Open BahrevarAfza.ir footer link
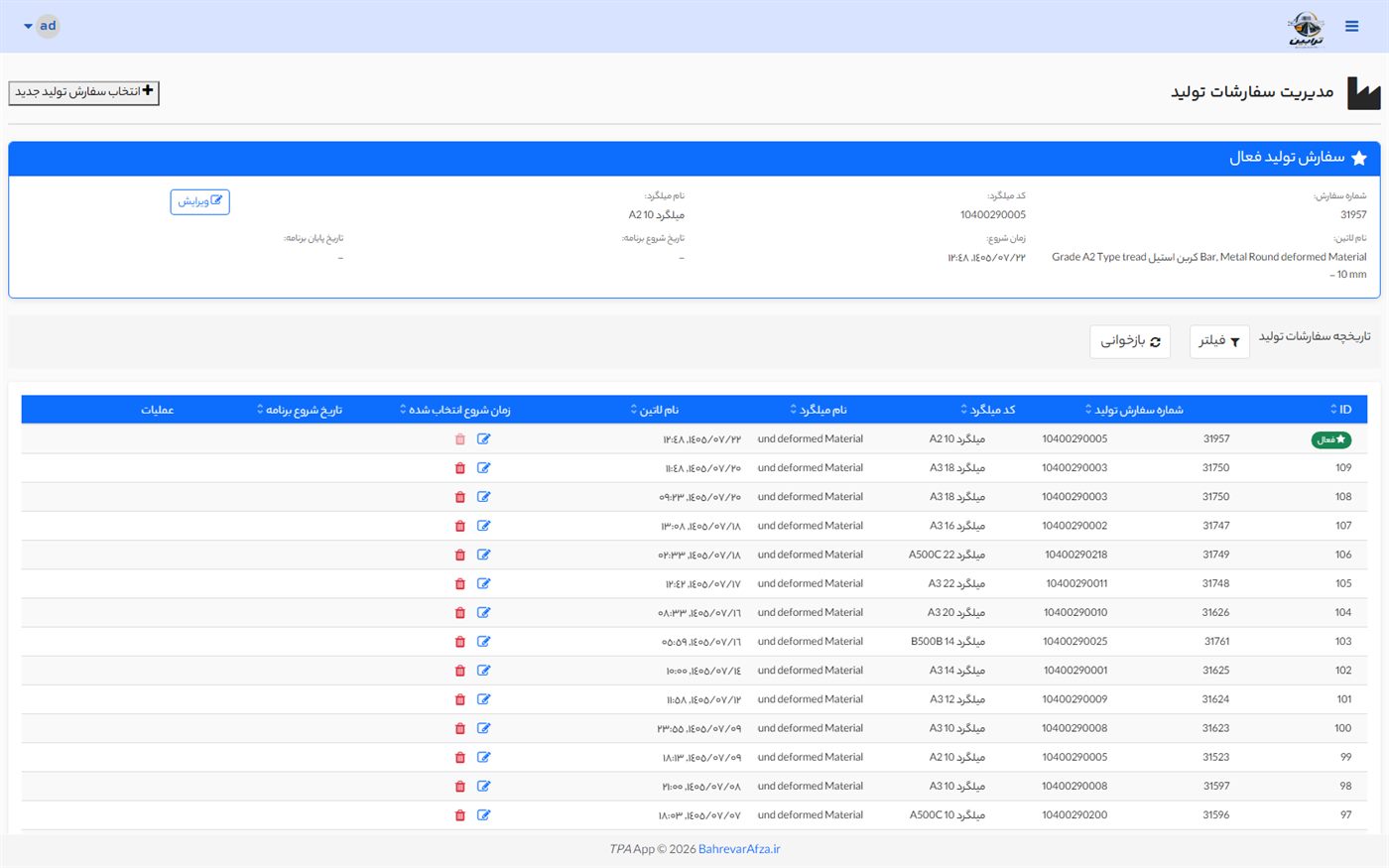Viewport: 1389px width, 868px height. 739,849
